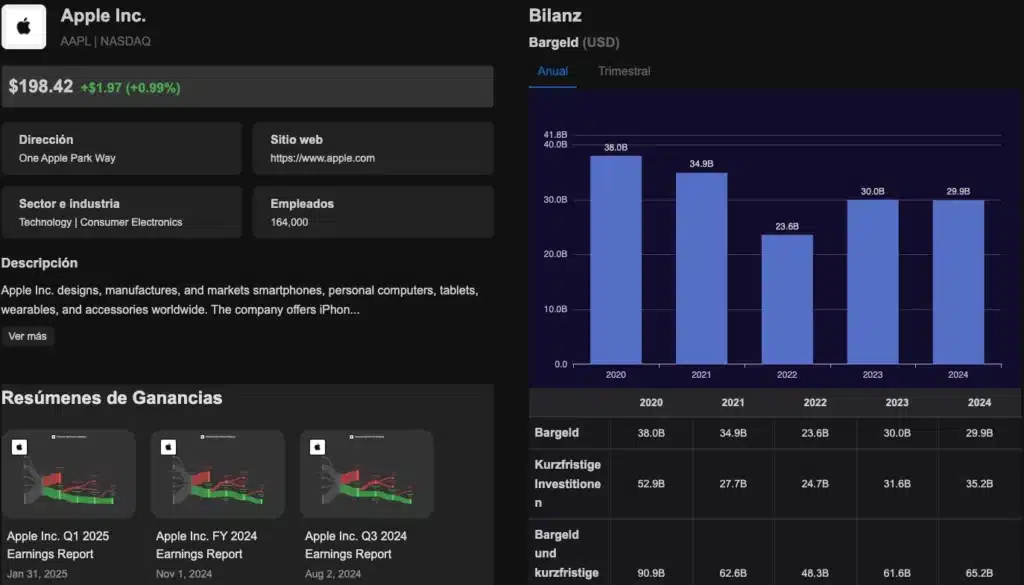
Task: Click the table cell 48.3B
Action: click(815, 573)
